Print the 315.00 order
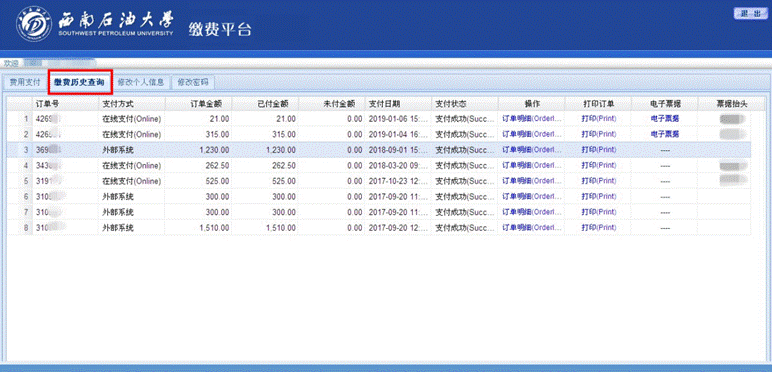Image resolution: width=772 pixels, height=372 pixels. click(x=599, y=134)
